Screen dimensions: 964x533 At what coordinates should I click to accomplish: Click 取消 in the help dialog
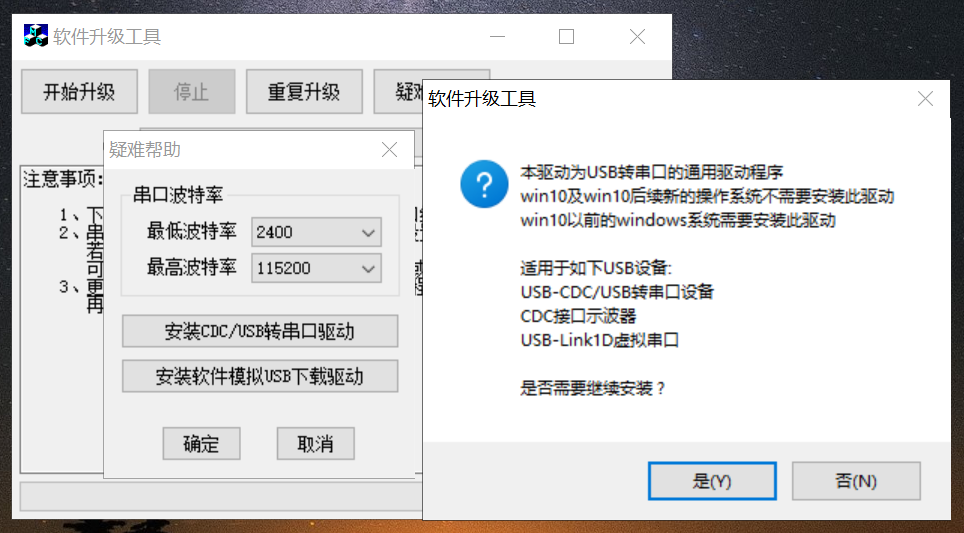click(315, 444)
